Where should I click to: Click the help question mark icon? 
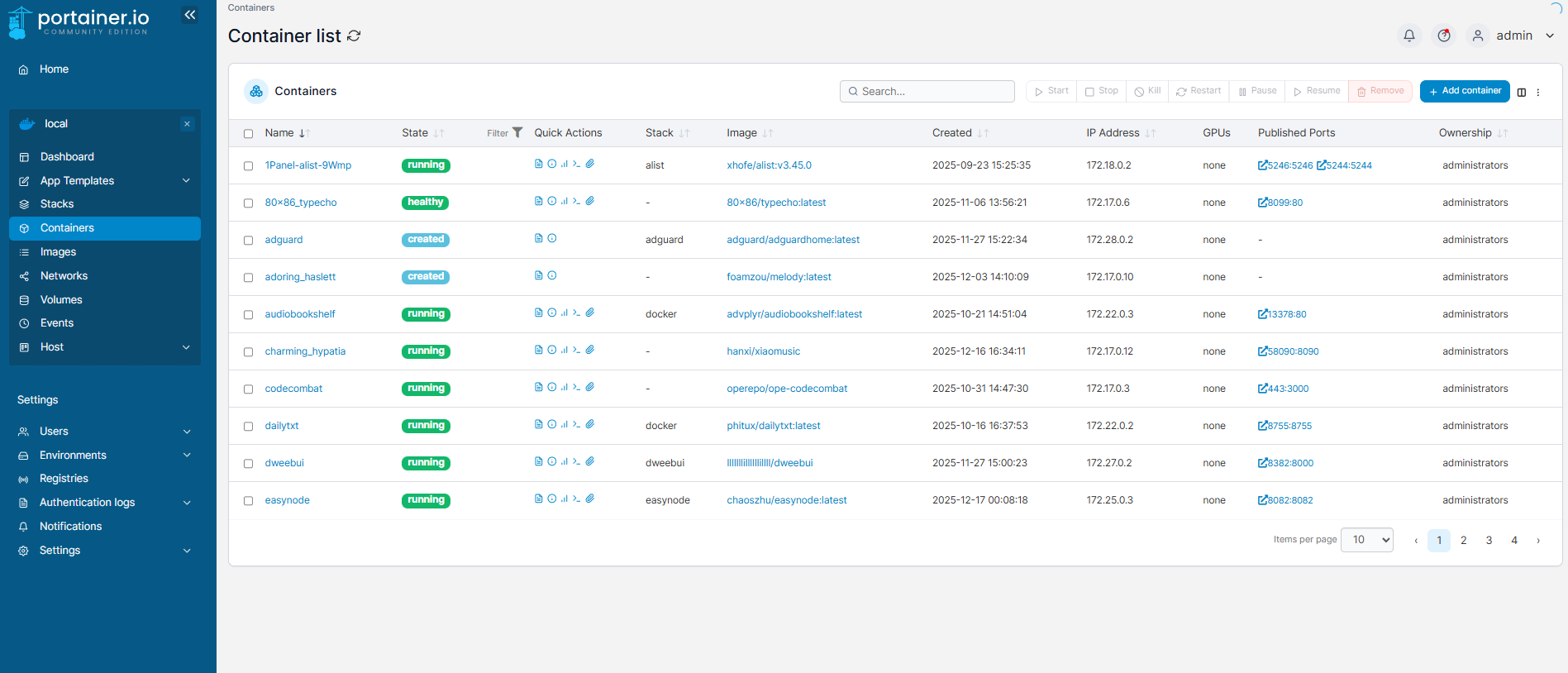click(1444, 36)
